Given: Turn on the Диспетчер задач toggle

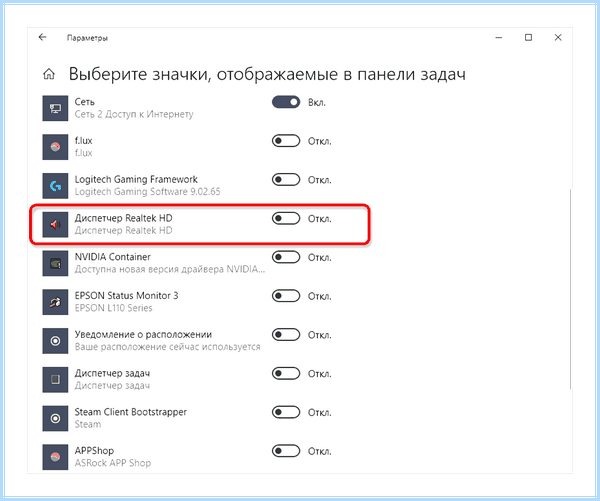Looking at the screenshot, I should 286,374.
